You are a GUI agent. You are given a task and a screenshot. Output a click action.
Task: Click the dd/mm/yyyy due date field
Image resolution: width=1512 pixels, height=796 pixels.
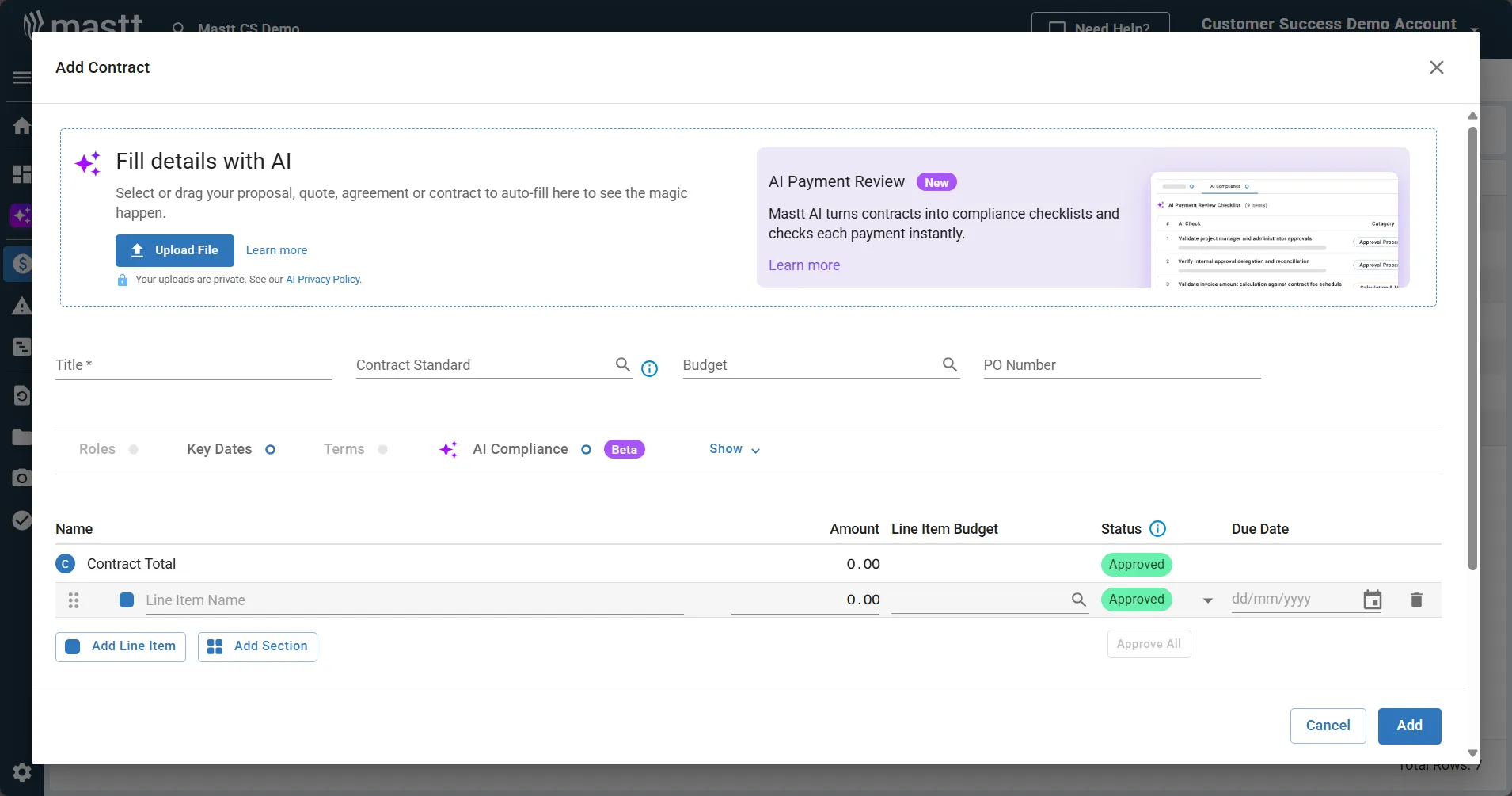(x=1294, y=600)
